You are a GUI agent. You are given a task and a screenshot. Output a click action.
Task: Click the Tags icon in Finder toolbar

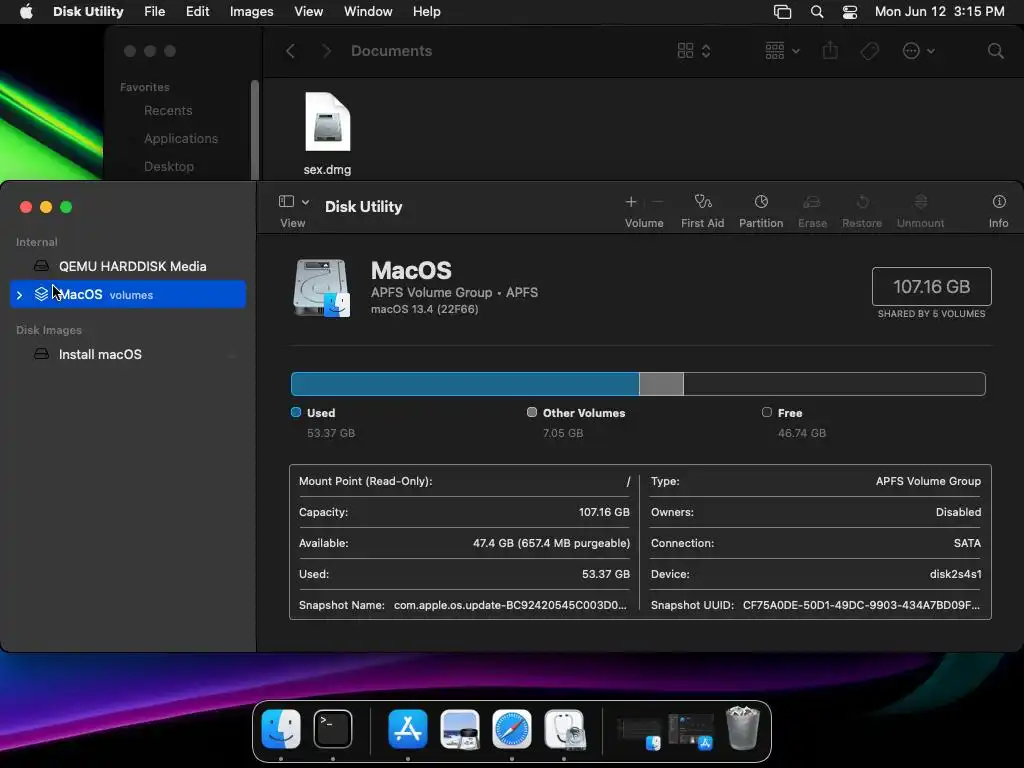869,51
